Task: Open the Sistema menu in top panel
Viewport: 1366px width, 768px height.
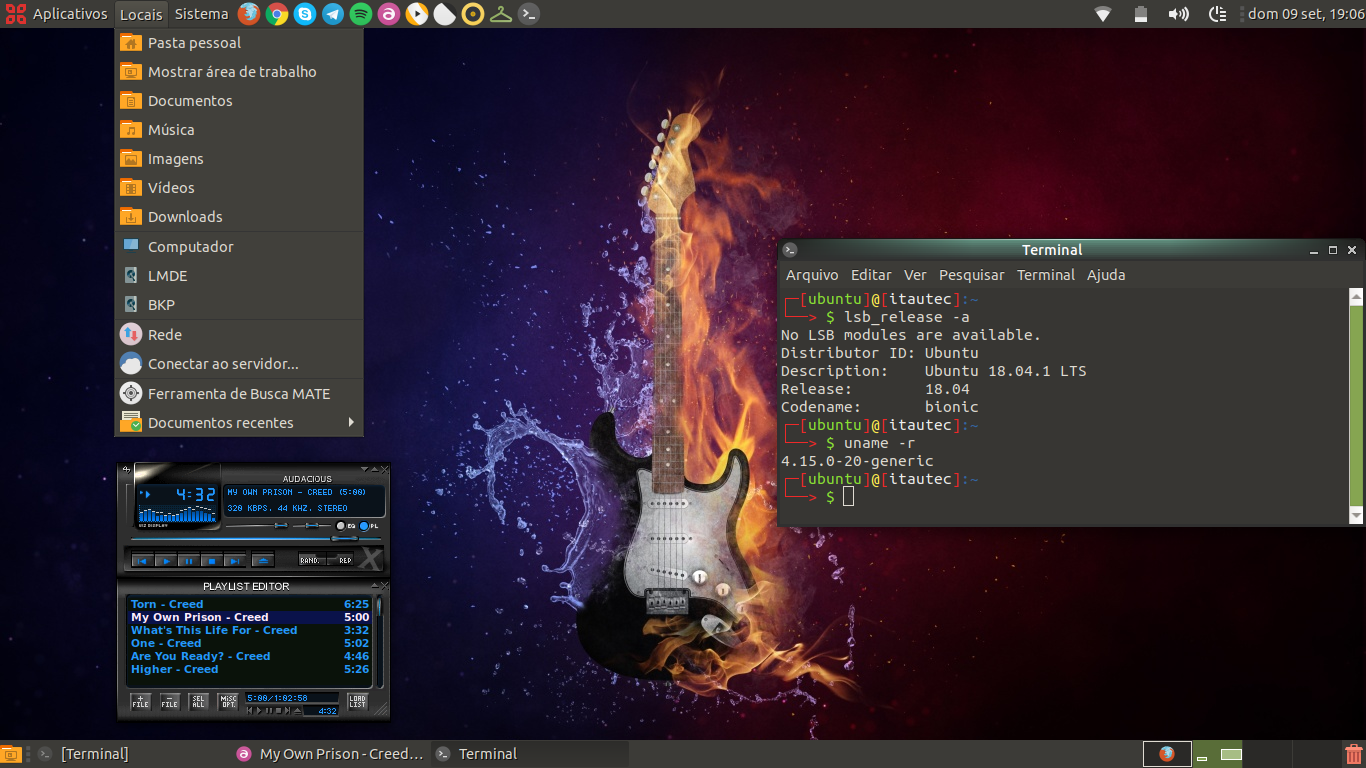Action: tap(201, 14)
